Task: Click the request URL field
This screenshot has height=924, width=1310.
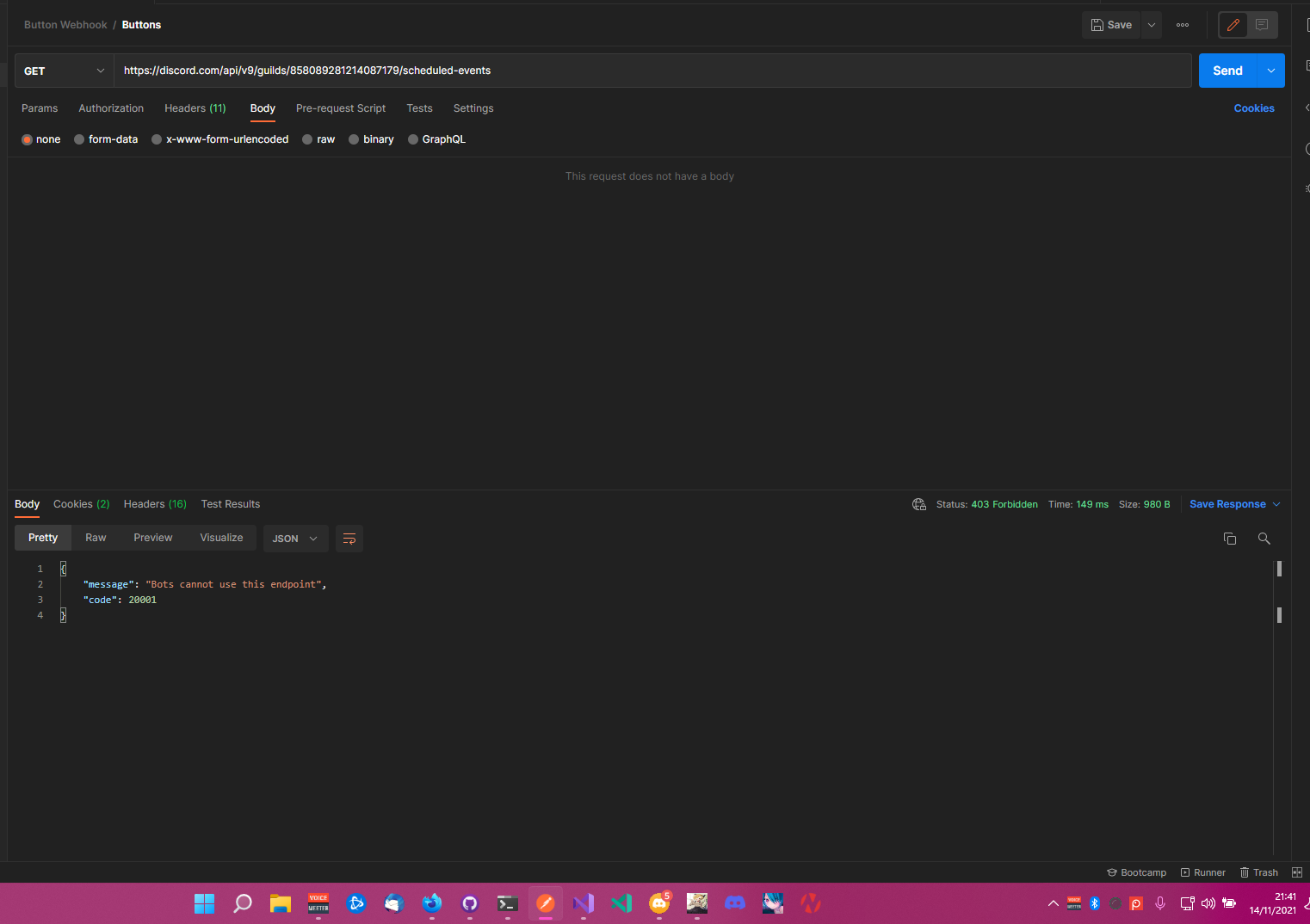Action: (652, 71)
